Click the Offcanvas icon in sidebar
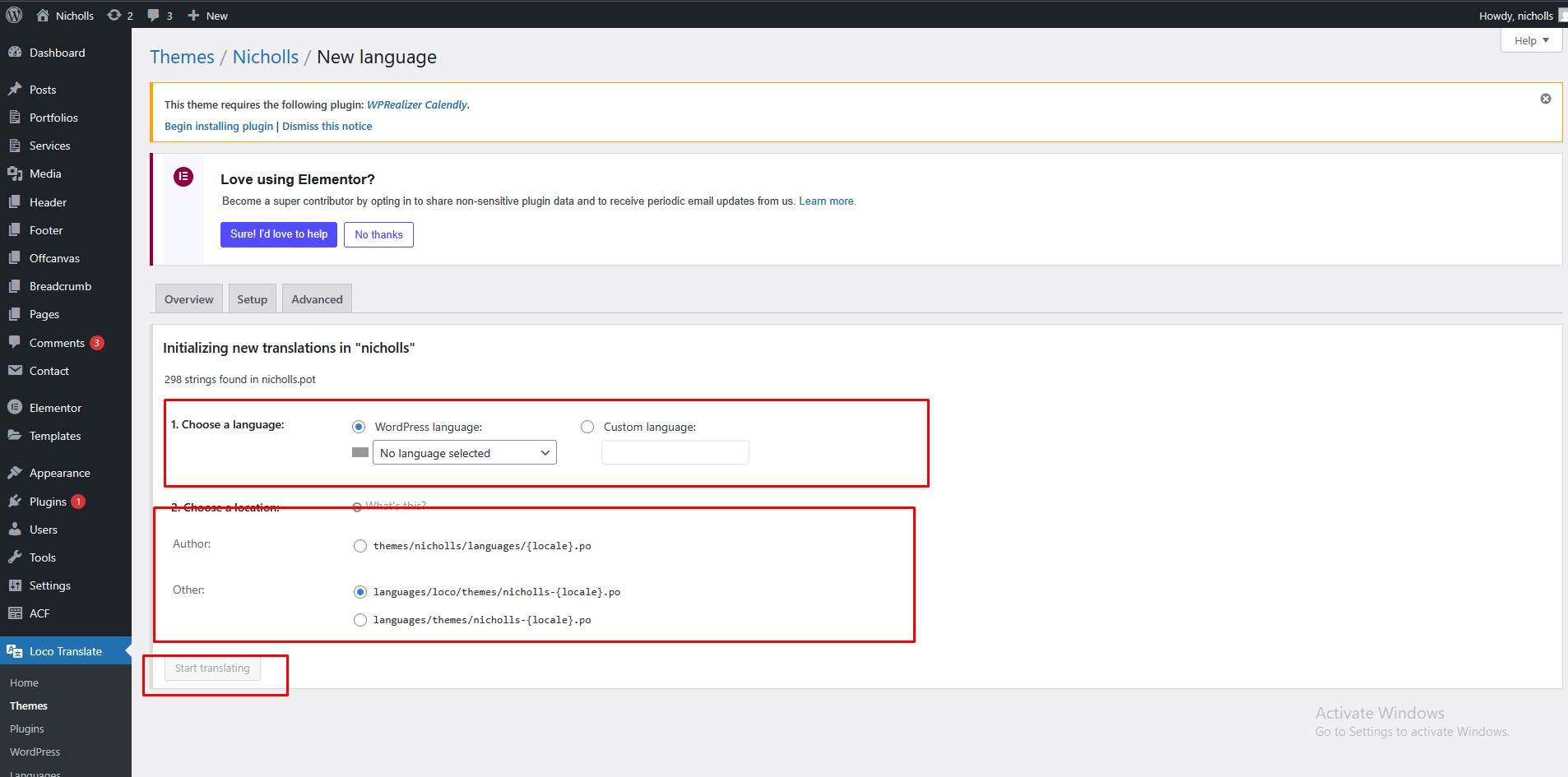 (15, 257)
